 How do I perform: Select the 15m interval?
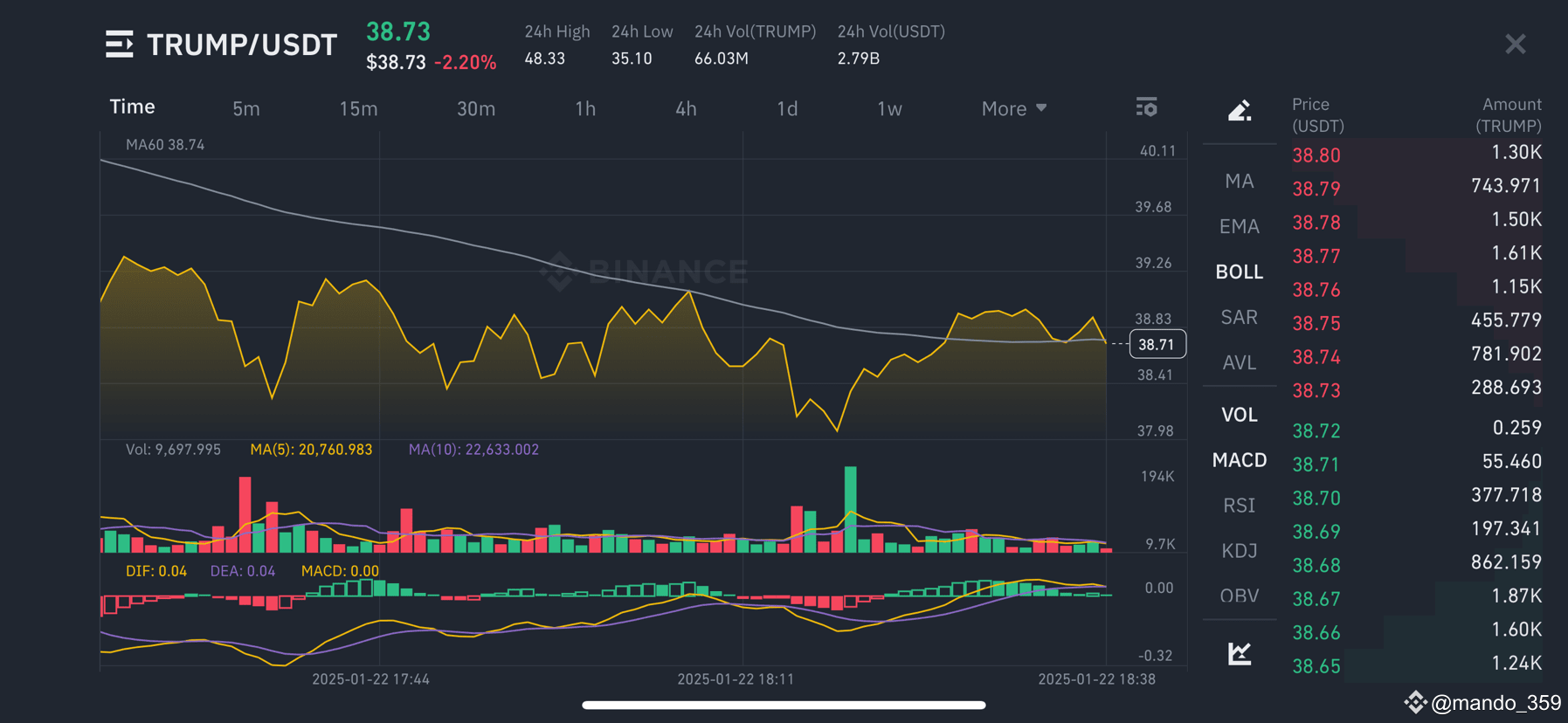pos(358,108)
